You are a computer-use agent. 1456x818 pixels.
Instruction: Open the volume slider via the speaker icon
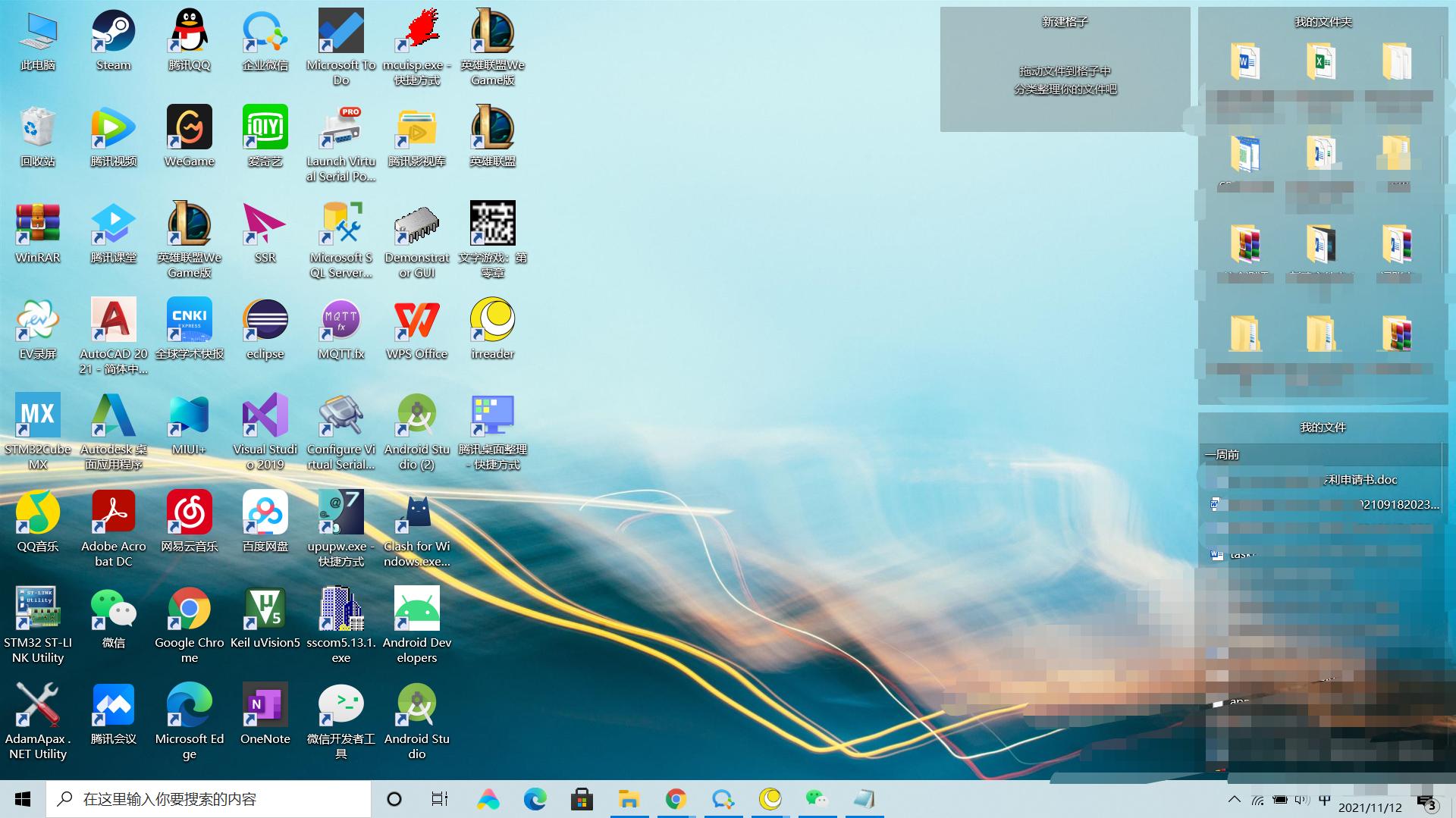point(1302,798)
